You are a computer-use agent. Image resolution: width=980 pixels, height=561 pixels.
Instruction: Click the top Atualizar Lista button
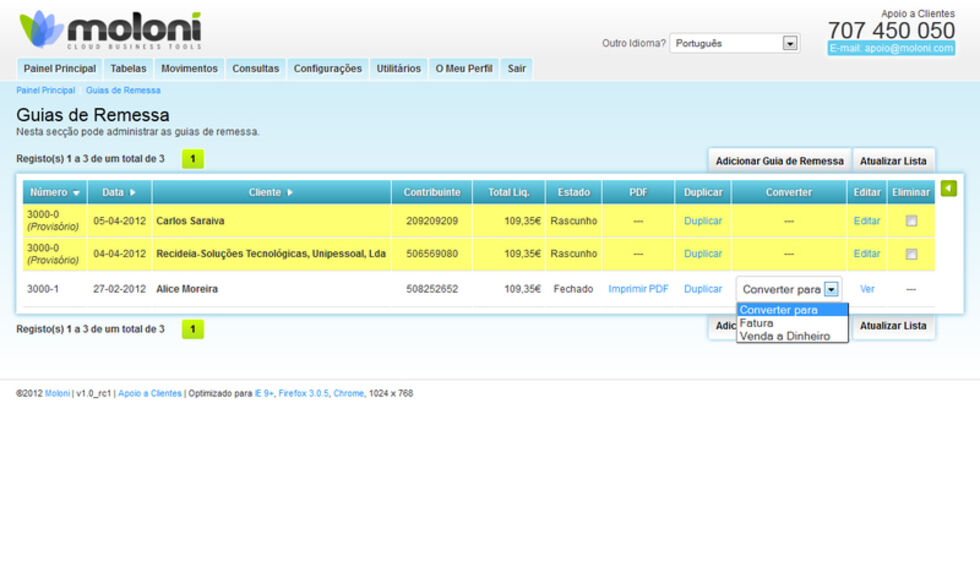coord(893,161)
